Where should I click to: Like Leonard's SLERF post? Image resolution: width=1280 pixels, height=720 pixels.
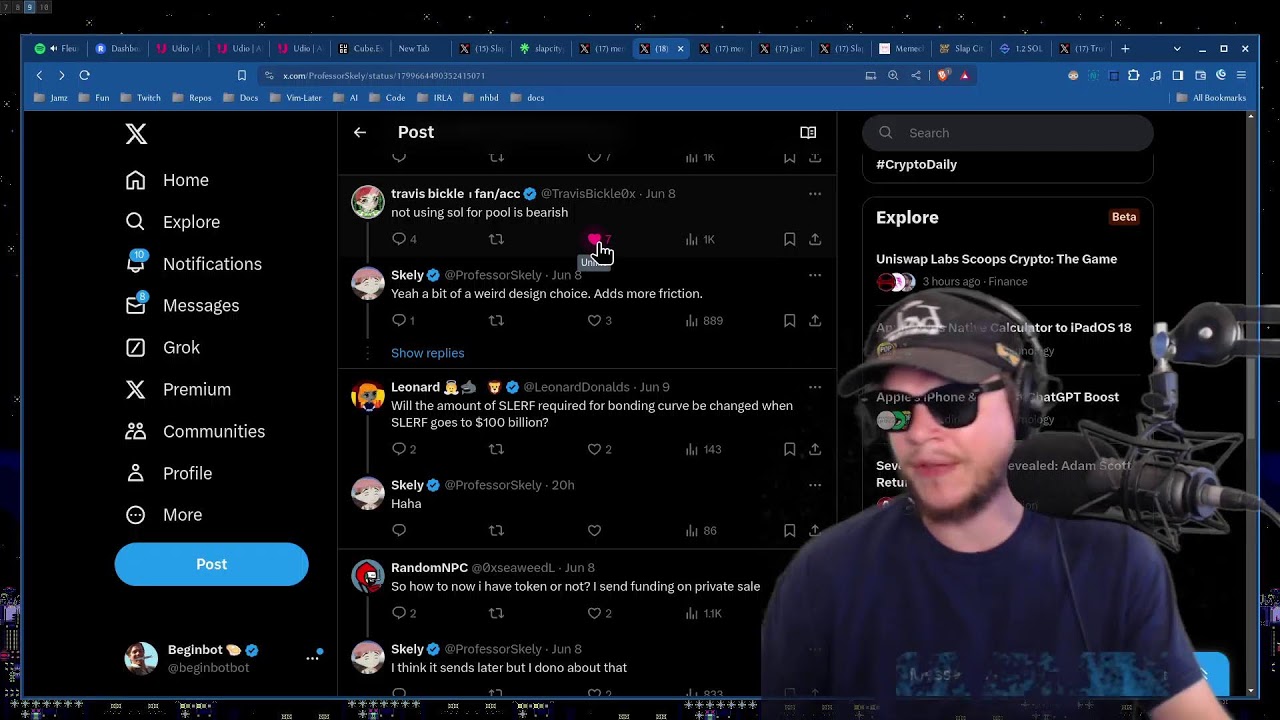(594, 449)
